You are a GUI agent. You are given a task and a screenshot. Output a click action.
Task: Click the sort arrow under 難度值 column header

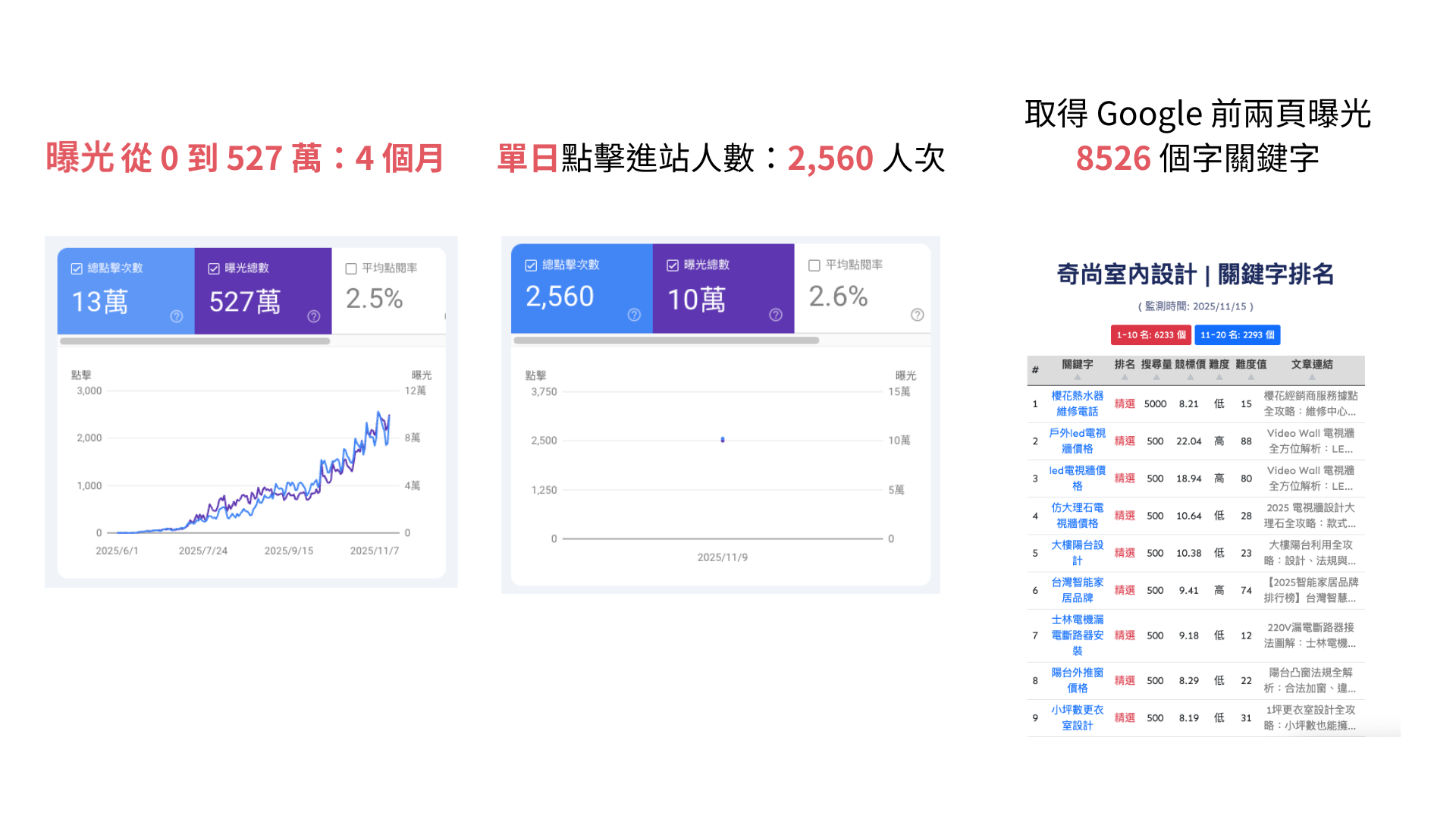pyautogui.click(x=1250, y=377)
